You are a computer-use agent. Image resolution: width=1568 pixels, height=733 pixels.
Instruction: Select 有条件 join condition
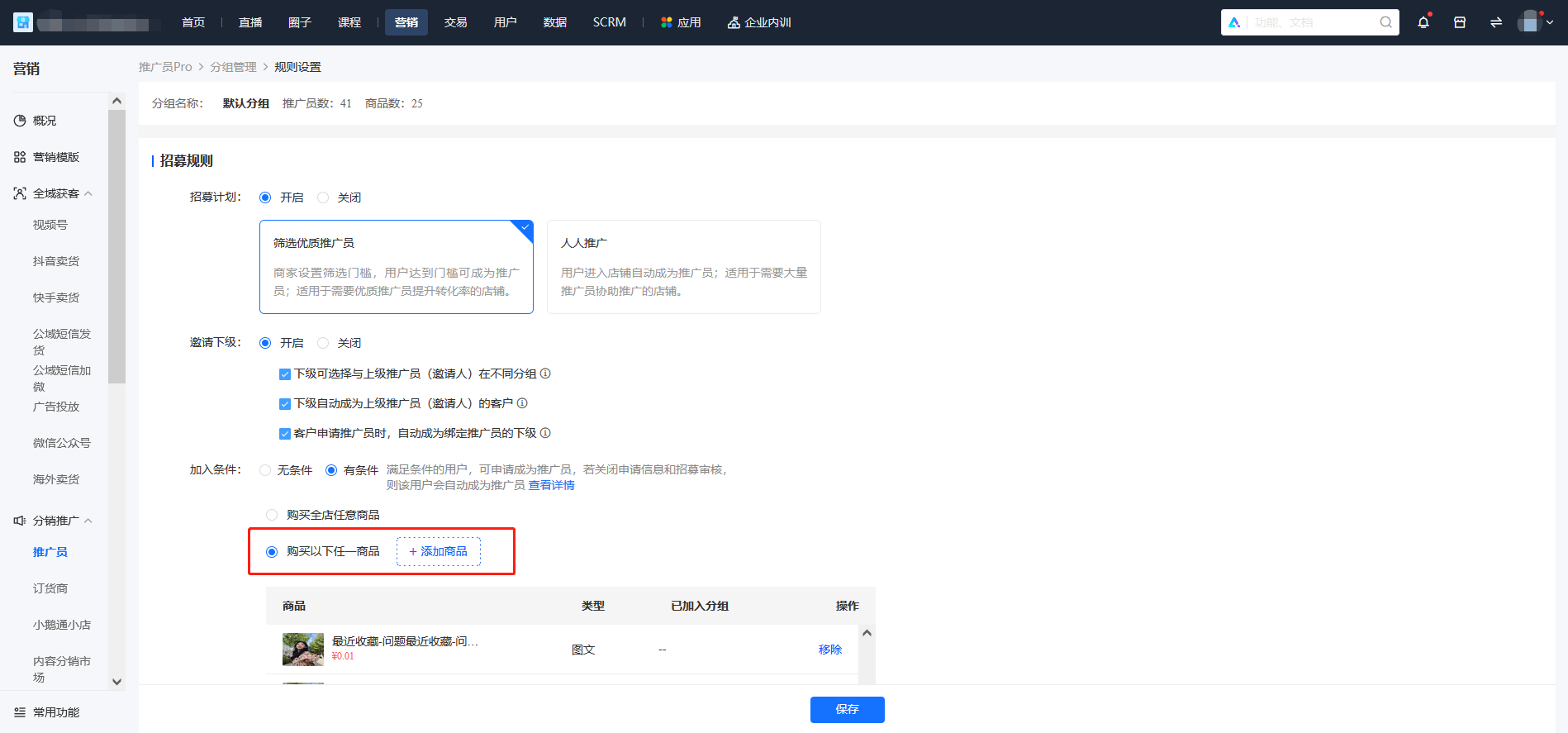[x=331, y=470]
